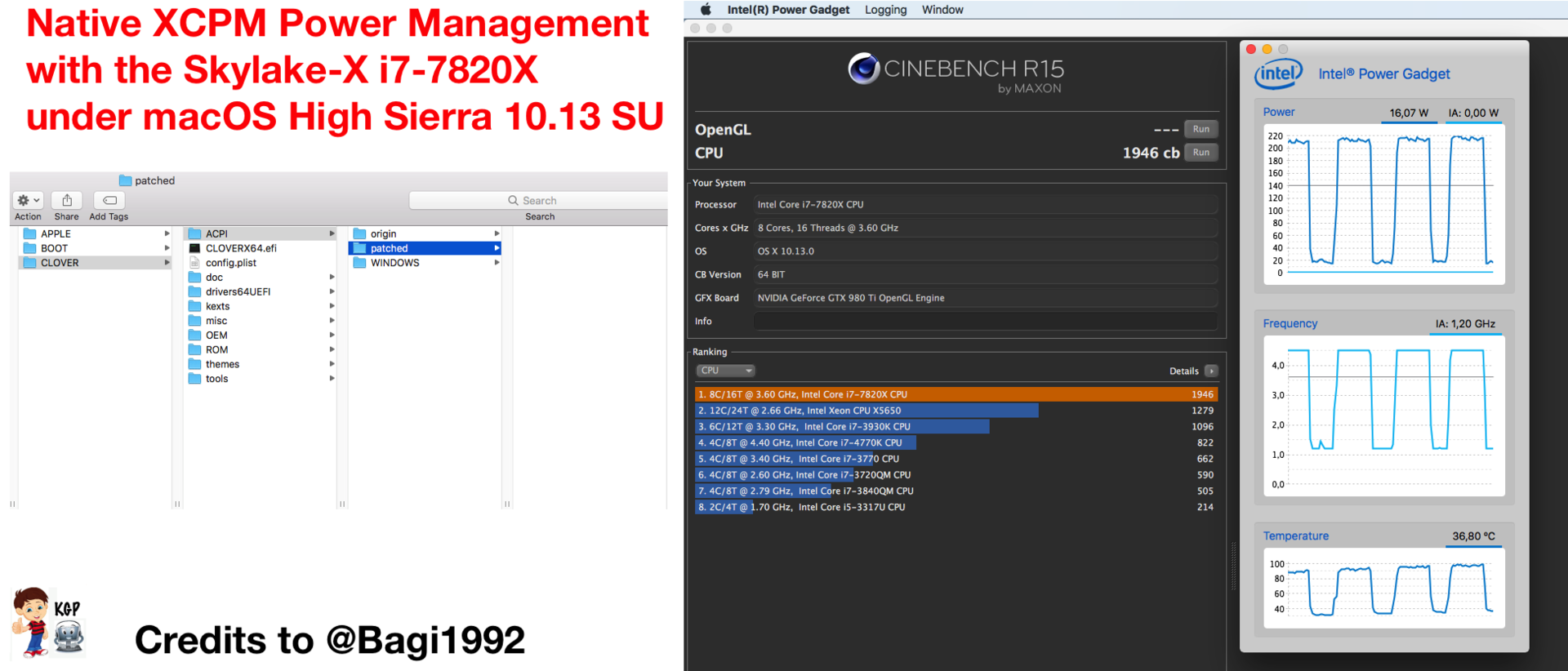The height and width of the screenshot is (671, 1568).
Task: Expand the APPLE folder arrow
Action: click(167, 233)
